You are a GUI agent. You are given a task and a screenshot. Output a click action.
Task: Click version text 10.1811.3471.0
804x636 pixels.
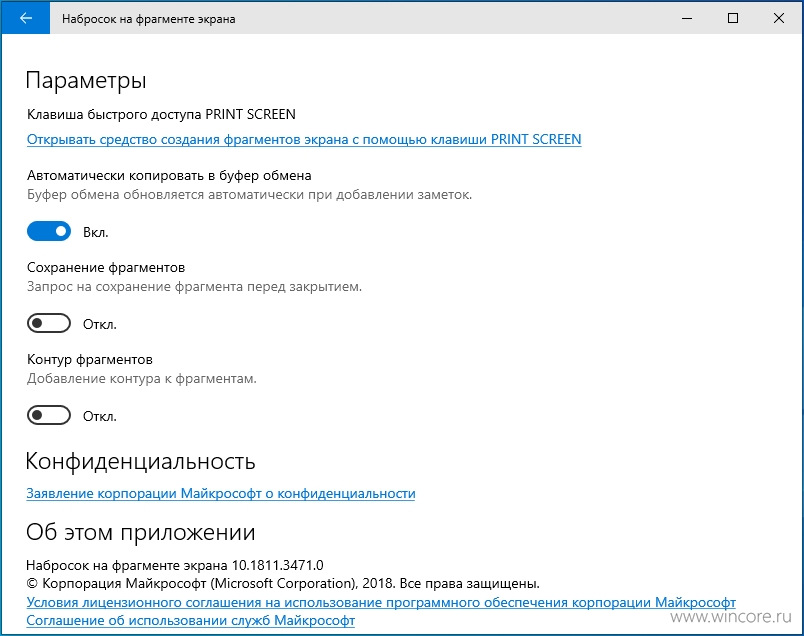click(277, 565)
